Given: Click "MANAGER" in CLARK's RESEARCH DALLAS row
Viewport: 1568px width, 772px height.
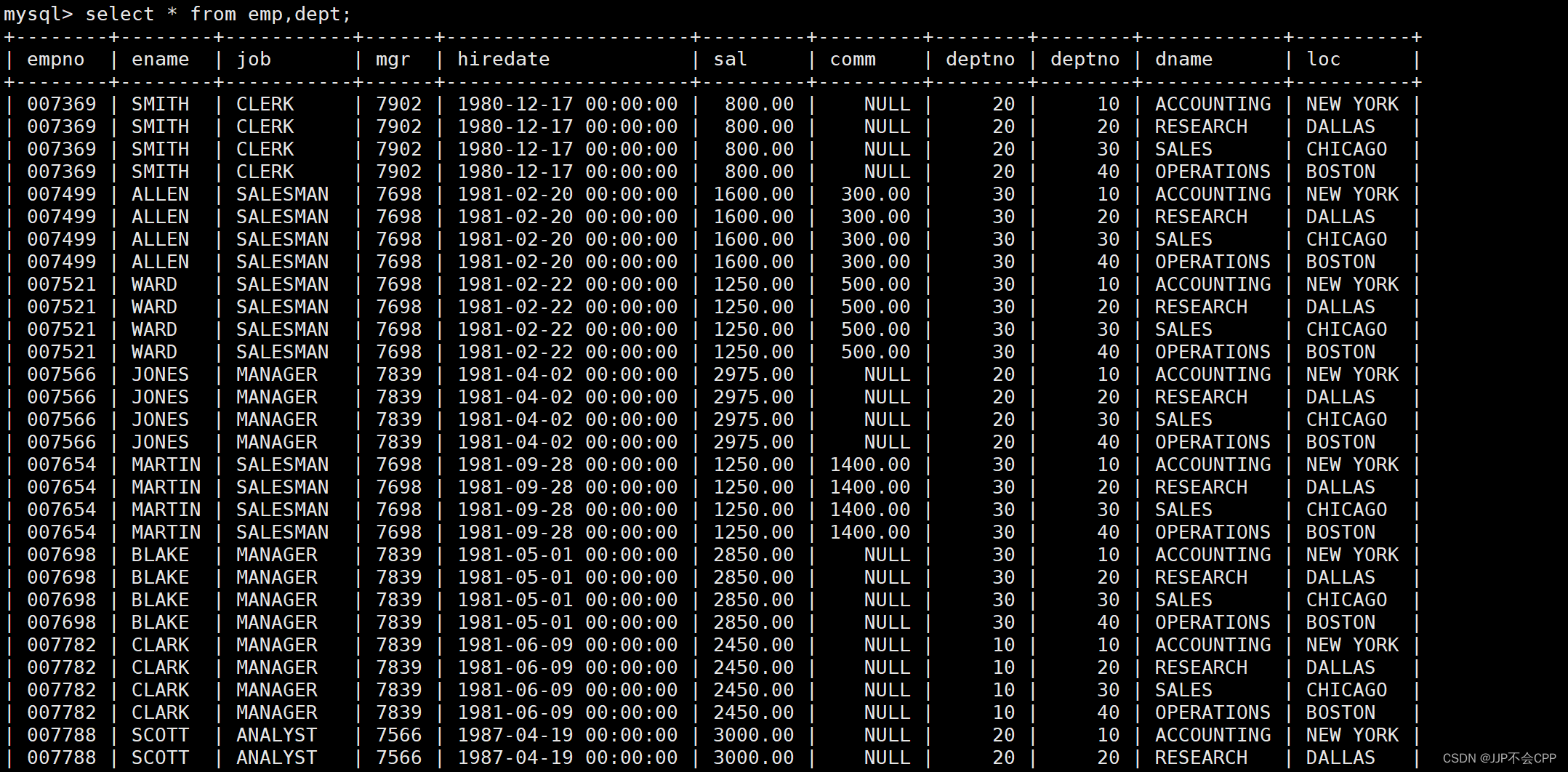Looking at the screenshot, I should [x=277, y=667].
